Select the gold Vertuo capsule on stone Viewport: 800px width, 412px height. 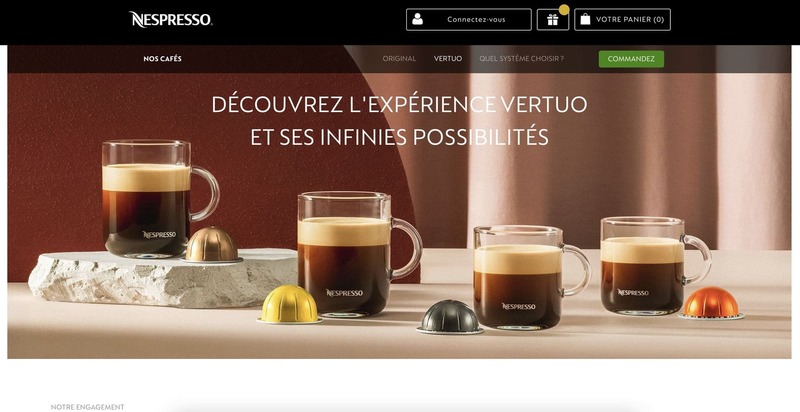point(211,244)
